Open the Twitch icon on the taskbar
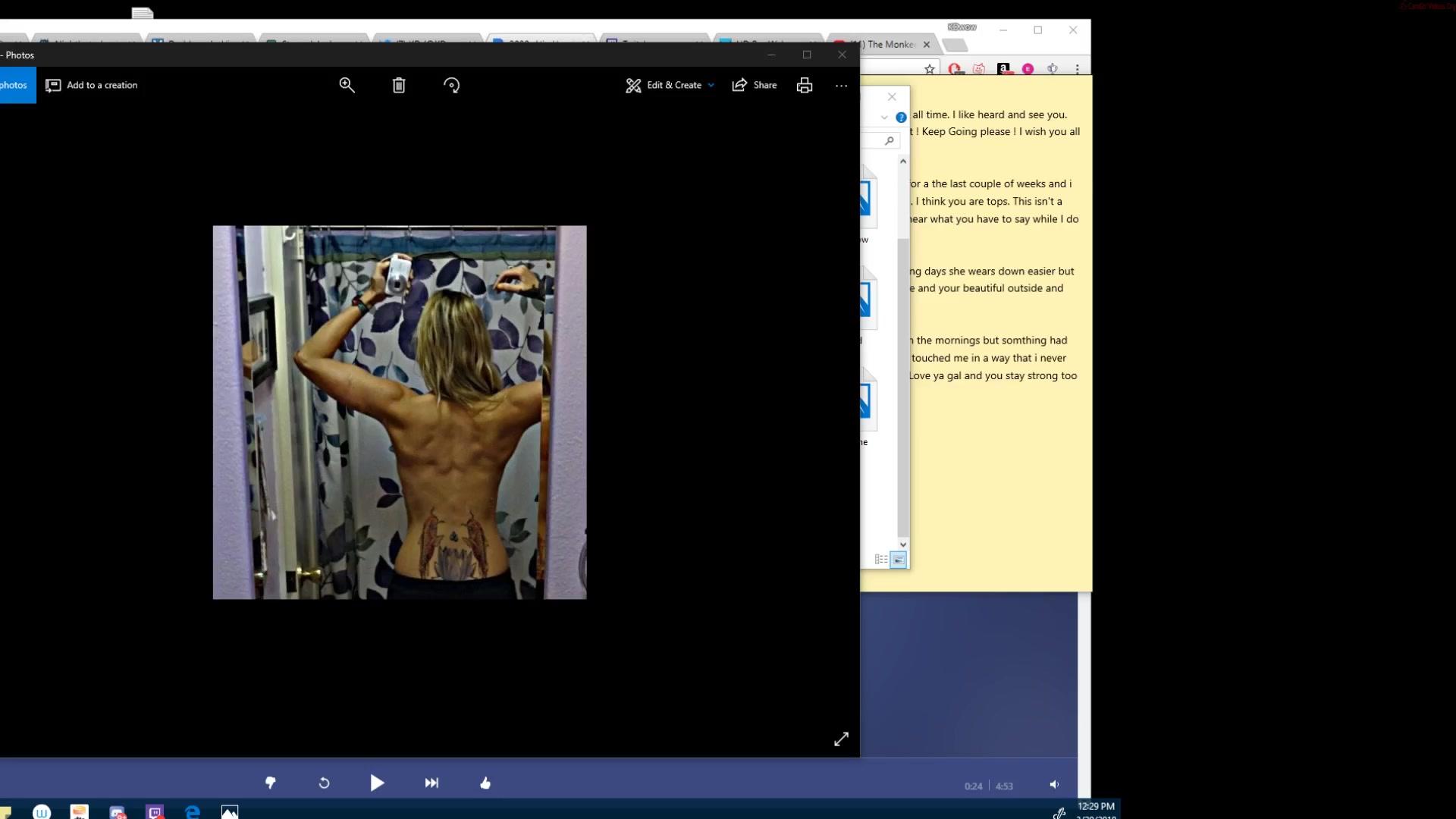Image resolution: width=1456 pixels, height=819 pixels. 155,812
